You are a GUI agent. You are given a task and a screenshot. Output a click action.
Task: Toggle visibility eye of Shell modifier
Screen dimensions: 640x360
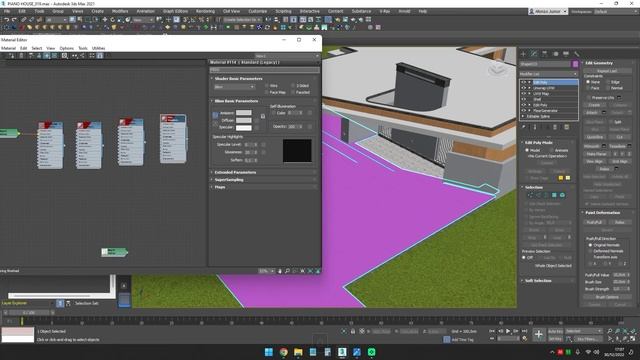click(x=524, y=99)
